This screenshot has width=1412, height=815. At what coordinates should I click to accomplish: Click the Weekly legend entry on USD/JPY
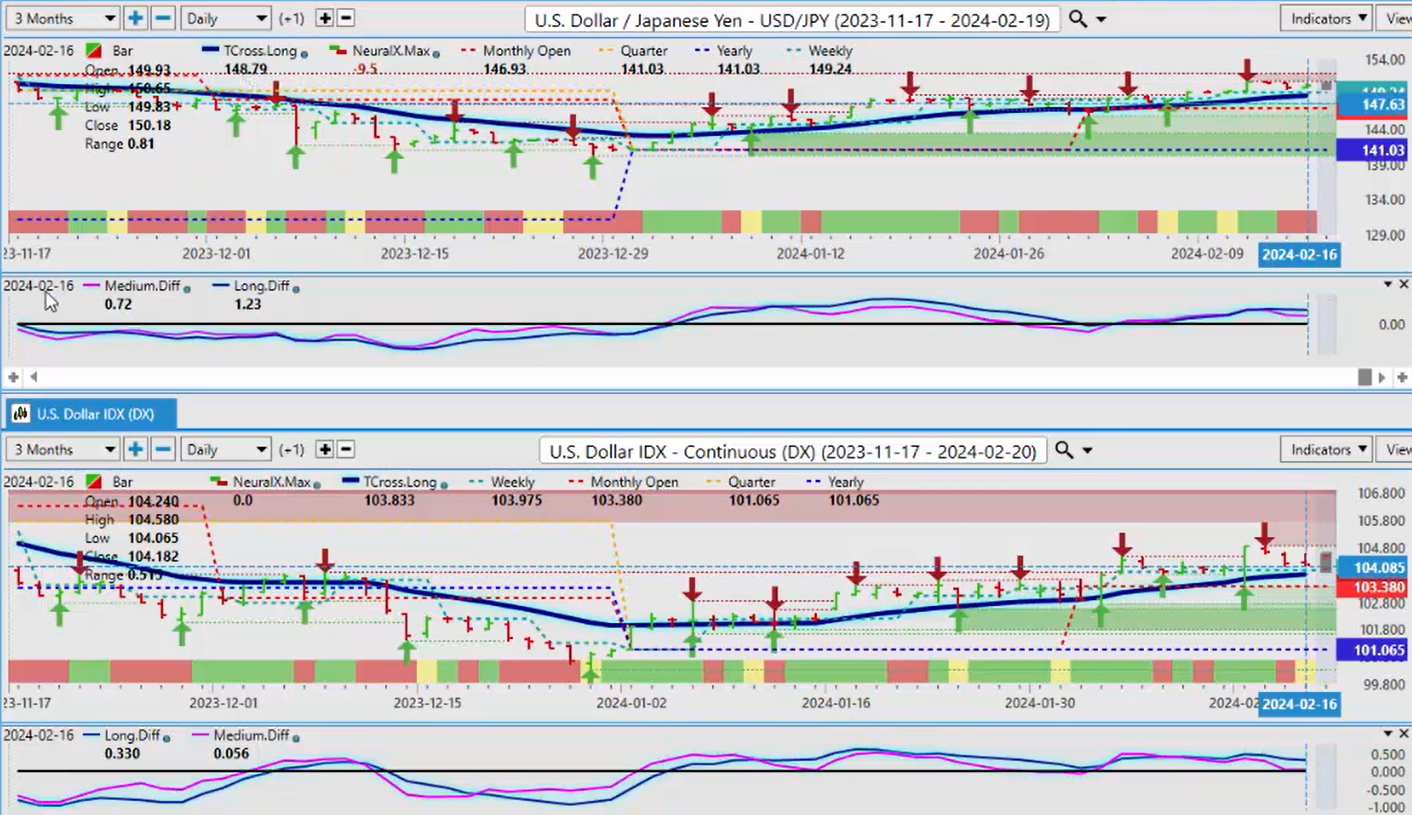click(x=820, y=51)
